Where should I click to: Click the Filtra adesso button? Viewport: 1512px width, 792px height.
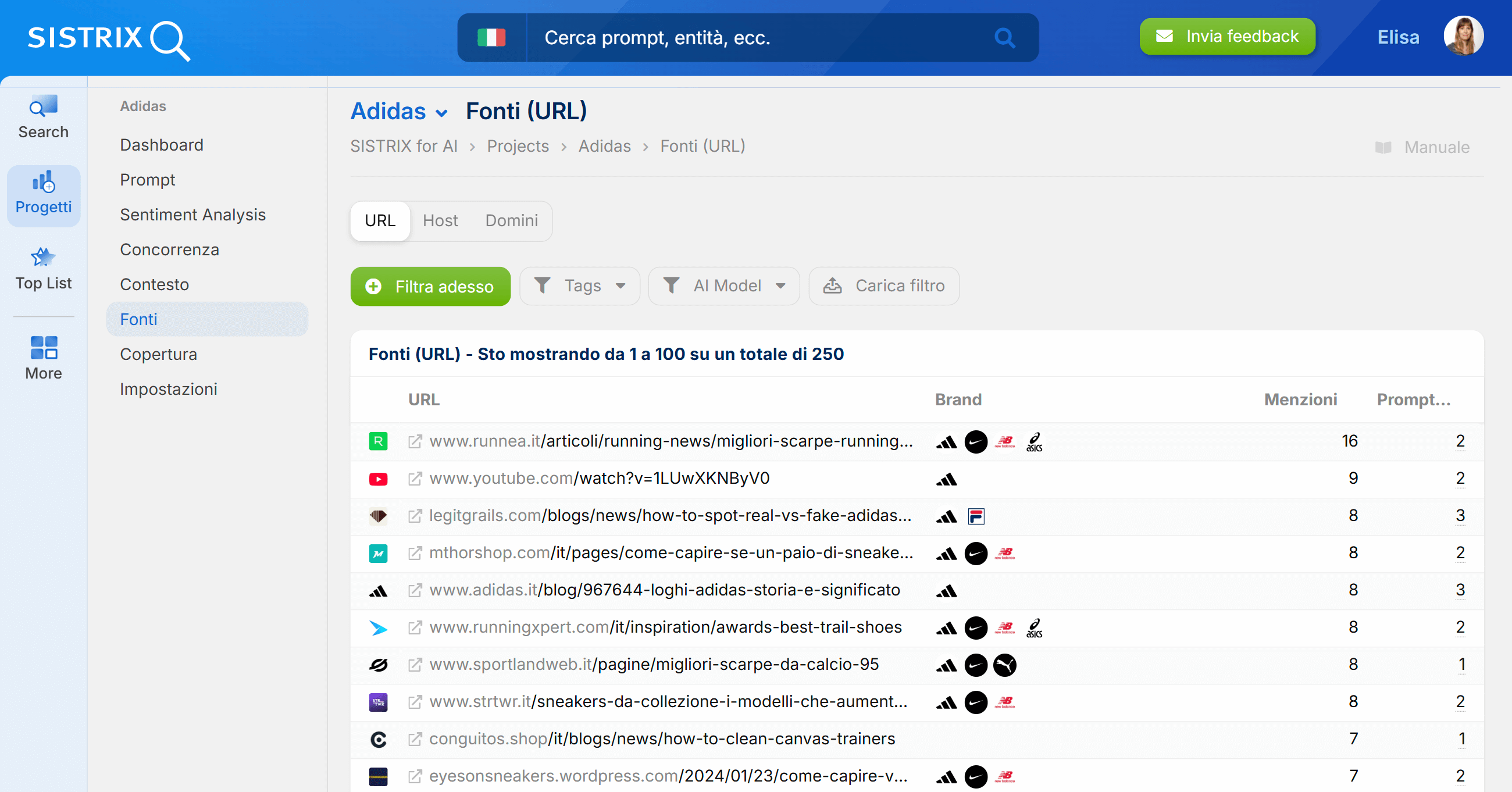tap(430, 287)
